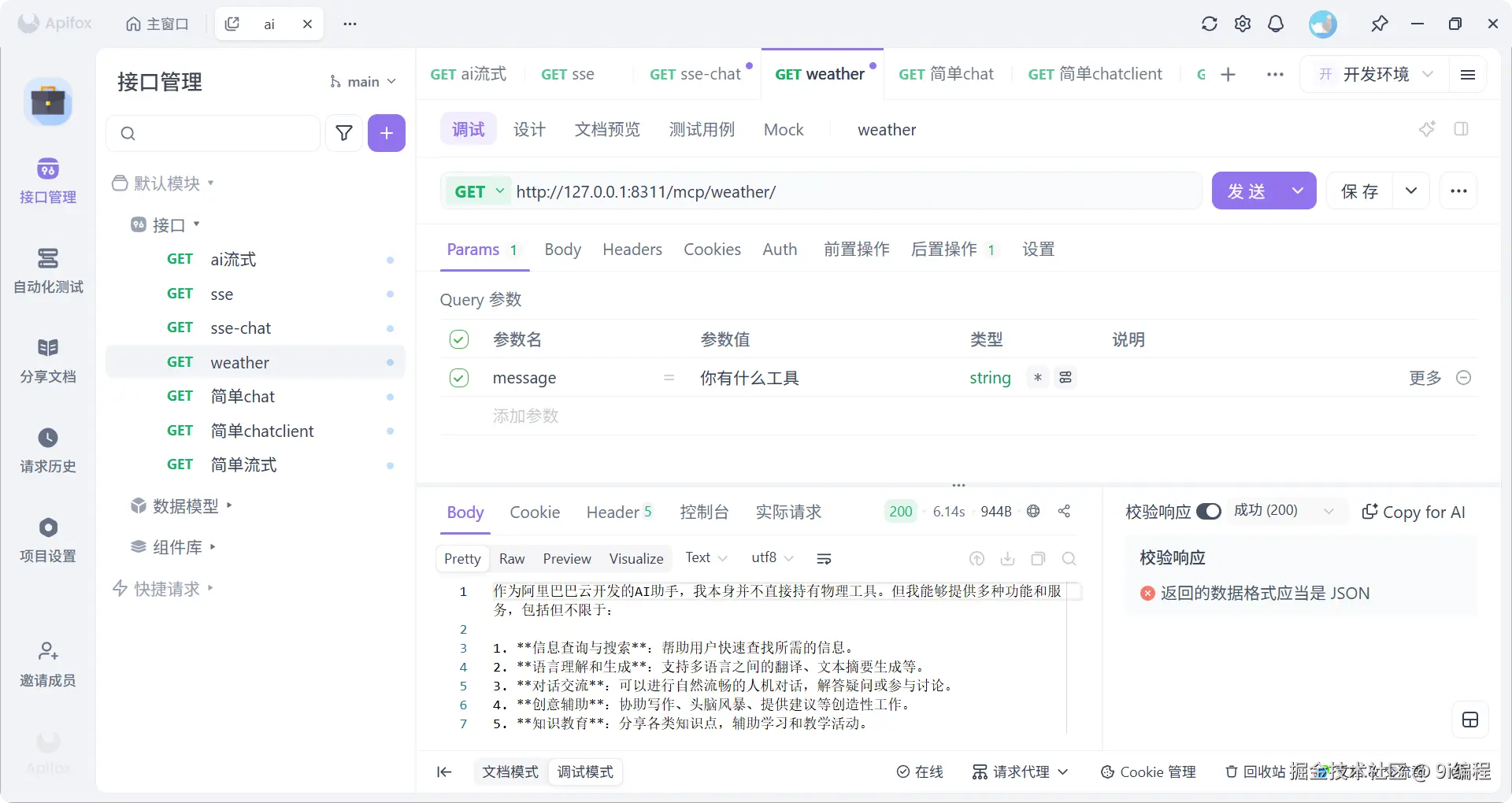This screenshot has width=1512, height=803.
Task: Click the AI sparkle icon near weather name
Action: coord(1427,129)
